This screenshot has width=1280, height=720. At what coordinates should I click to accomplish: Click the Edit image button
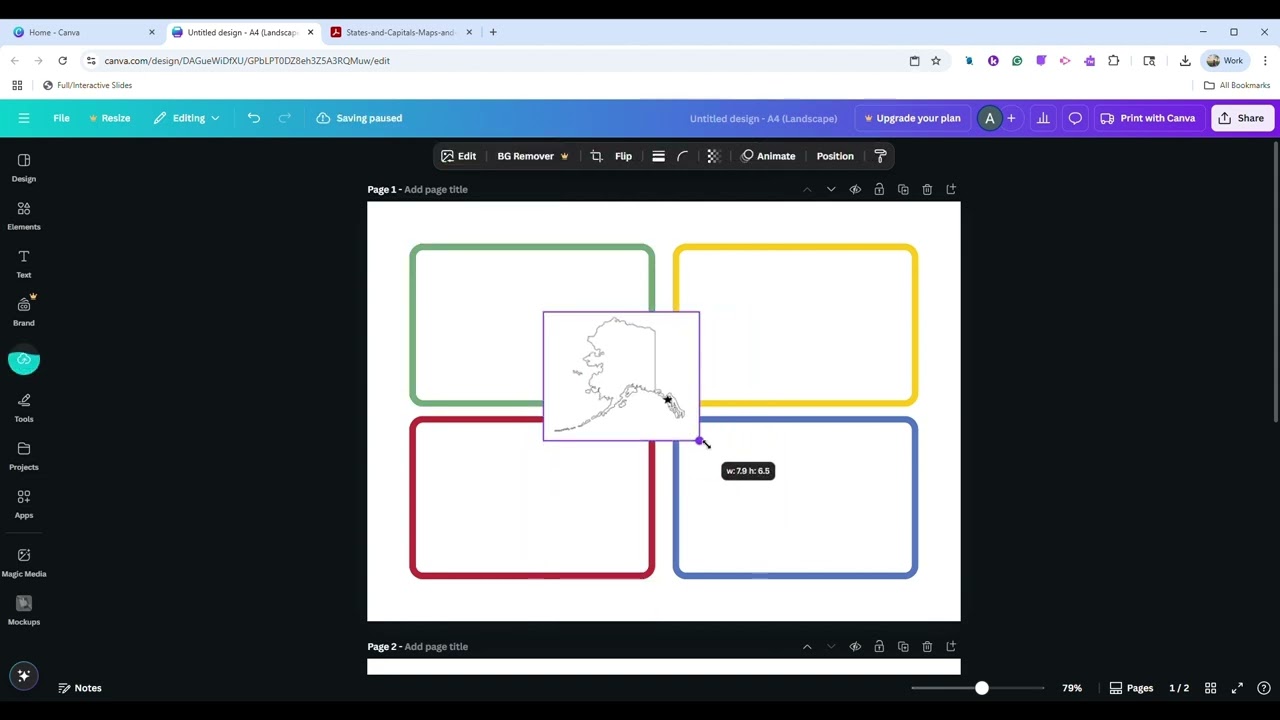[459, 156]
